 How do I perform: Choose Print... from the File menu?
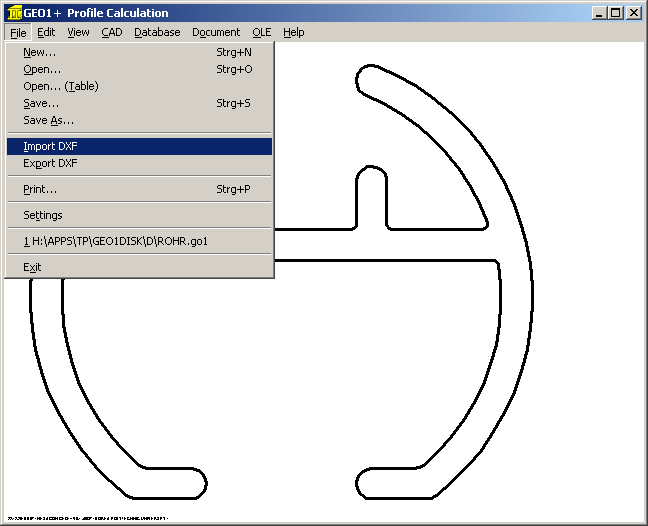pos(40,189)
